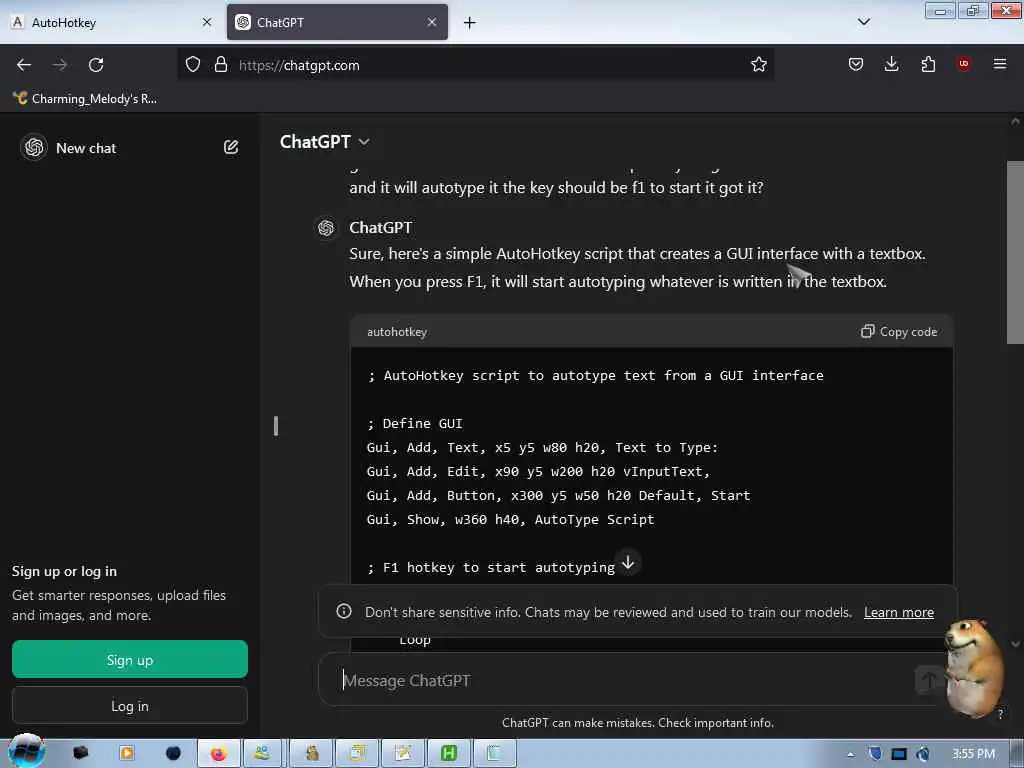This screenshot has height=768, width=1024.
Task: Click the taskbar clock showing 3:55 PM
Action: 974,754
